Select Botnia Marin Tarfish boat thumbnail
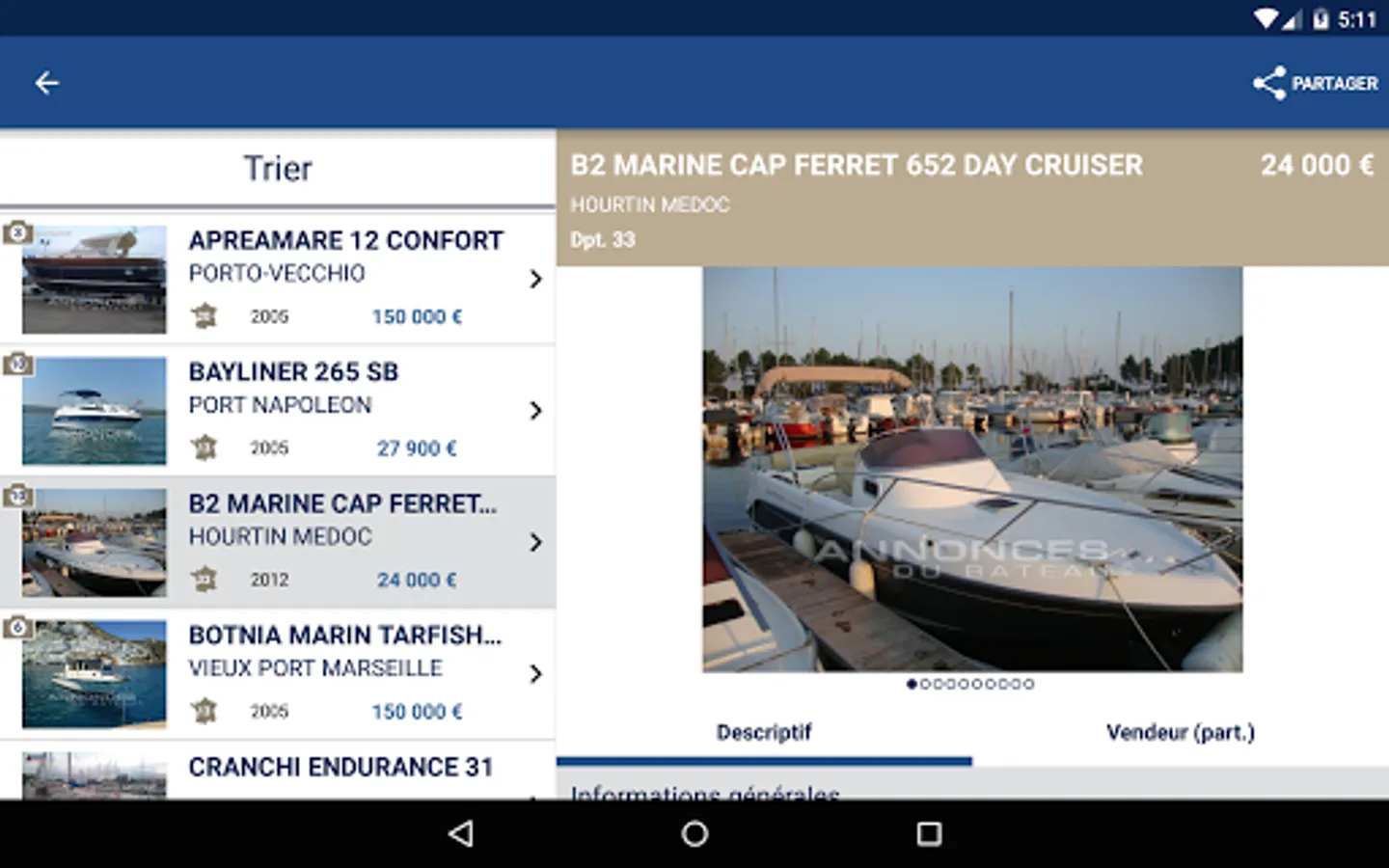Viewport: 1389px width, 868px height. click(x=95, y=674)
